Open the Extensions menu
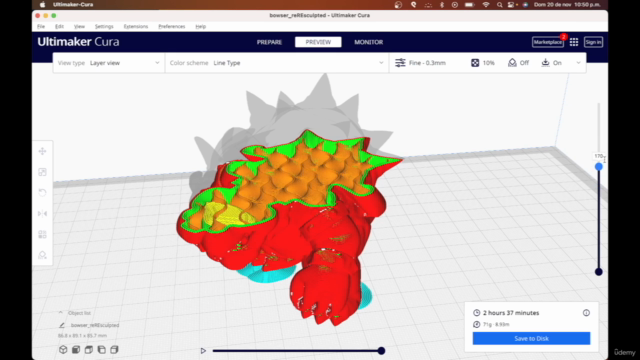 tap(136, 27)
